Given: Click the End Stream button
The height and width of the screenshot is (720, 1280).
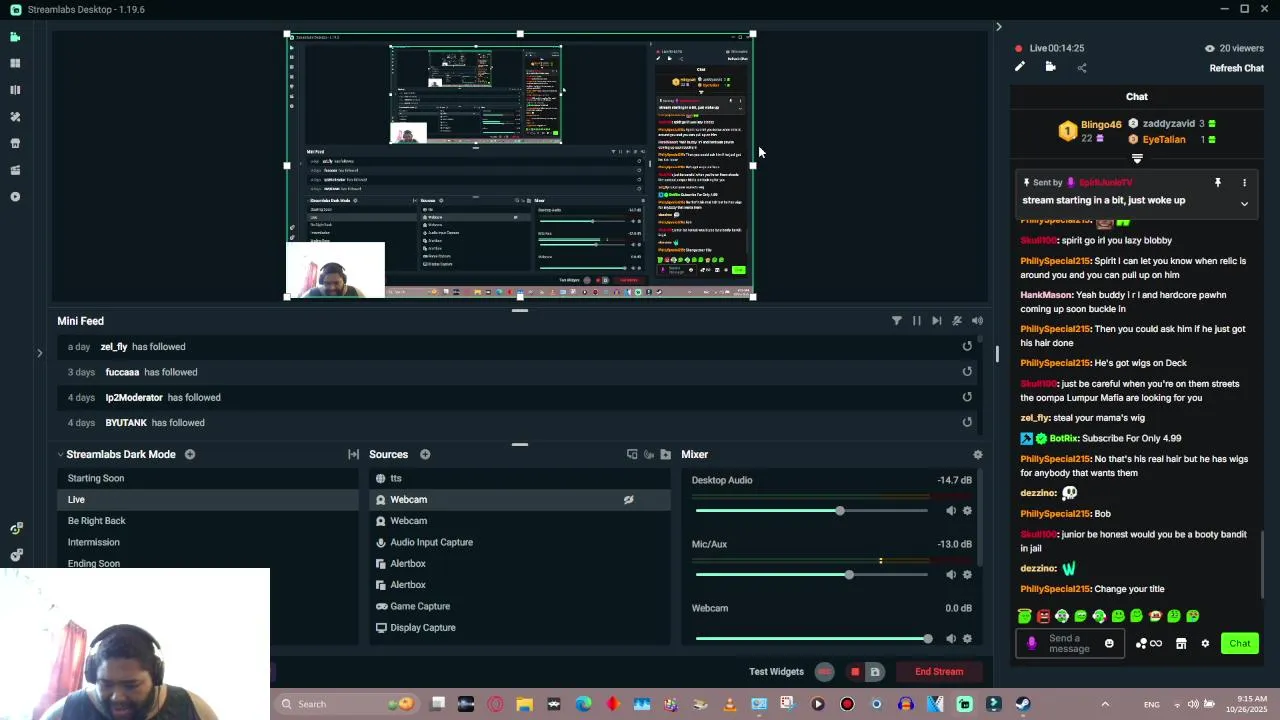Looking at the screenshot, I should (939, 672).
